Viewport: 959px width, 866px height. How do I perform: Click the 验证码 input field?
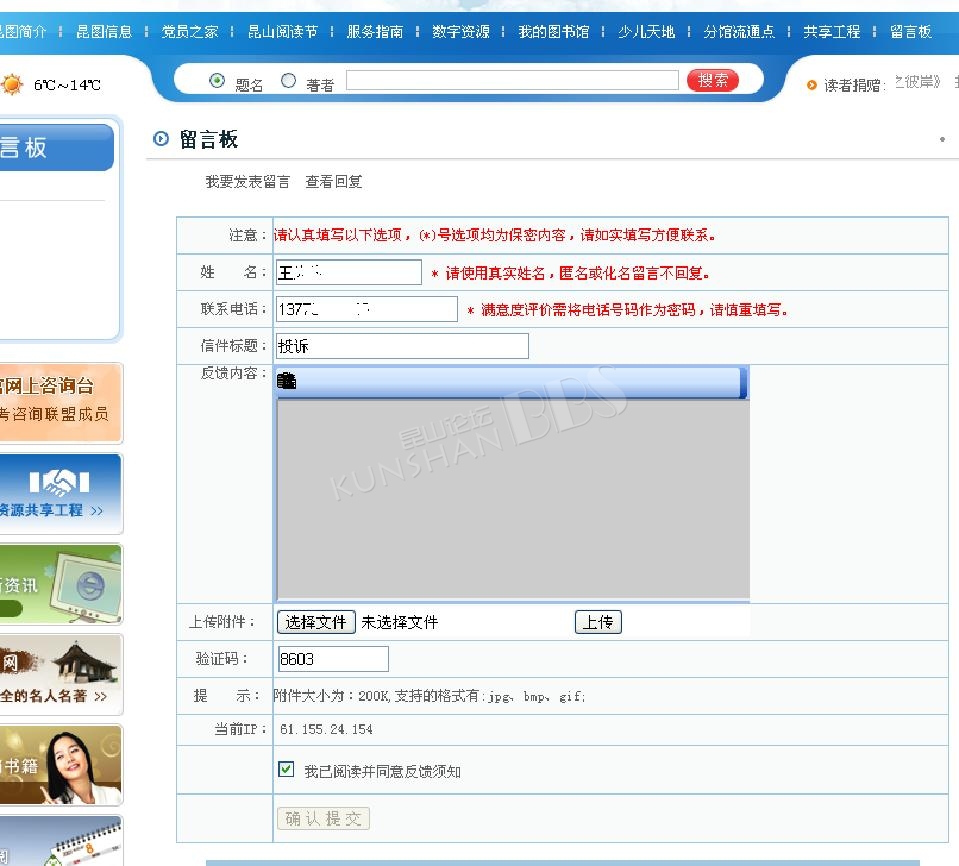(x=332, y=659)
